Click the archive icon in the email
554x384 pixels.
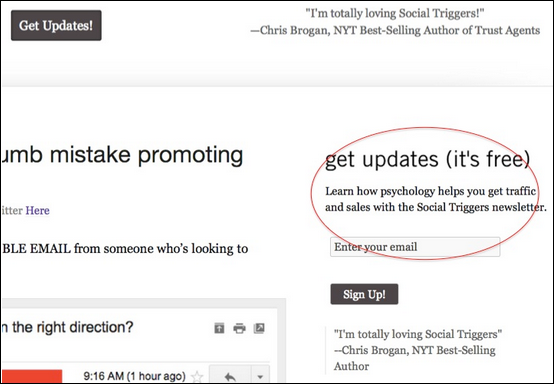tap(219, 328)
